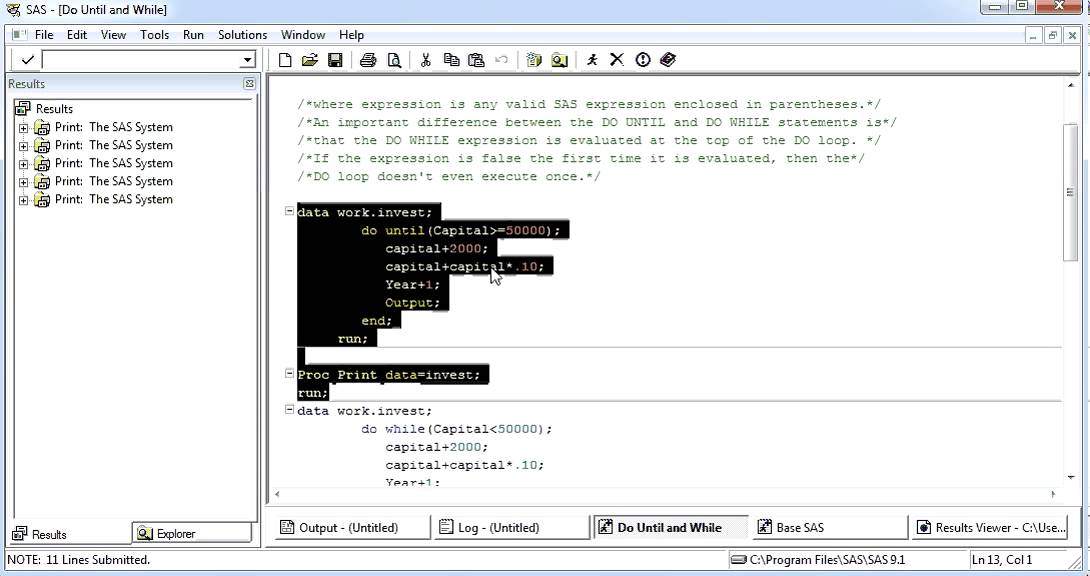Click the New Library toolbar icon
The image size is (1090, 576).
point(534,60)
